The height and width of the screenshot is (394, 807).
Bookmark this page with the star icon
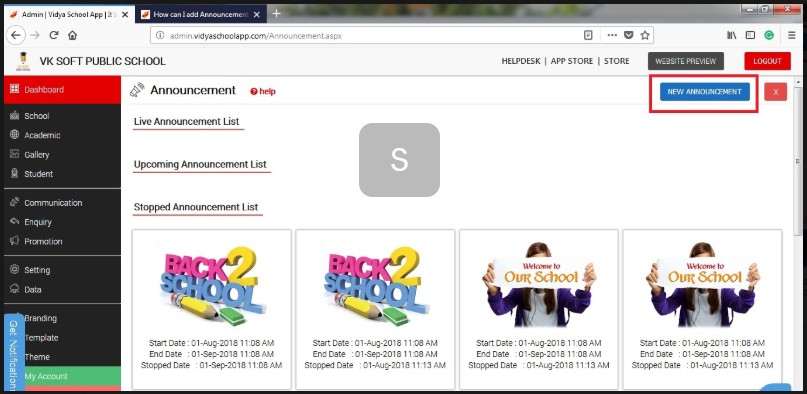[x=644, y=35]
